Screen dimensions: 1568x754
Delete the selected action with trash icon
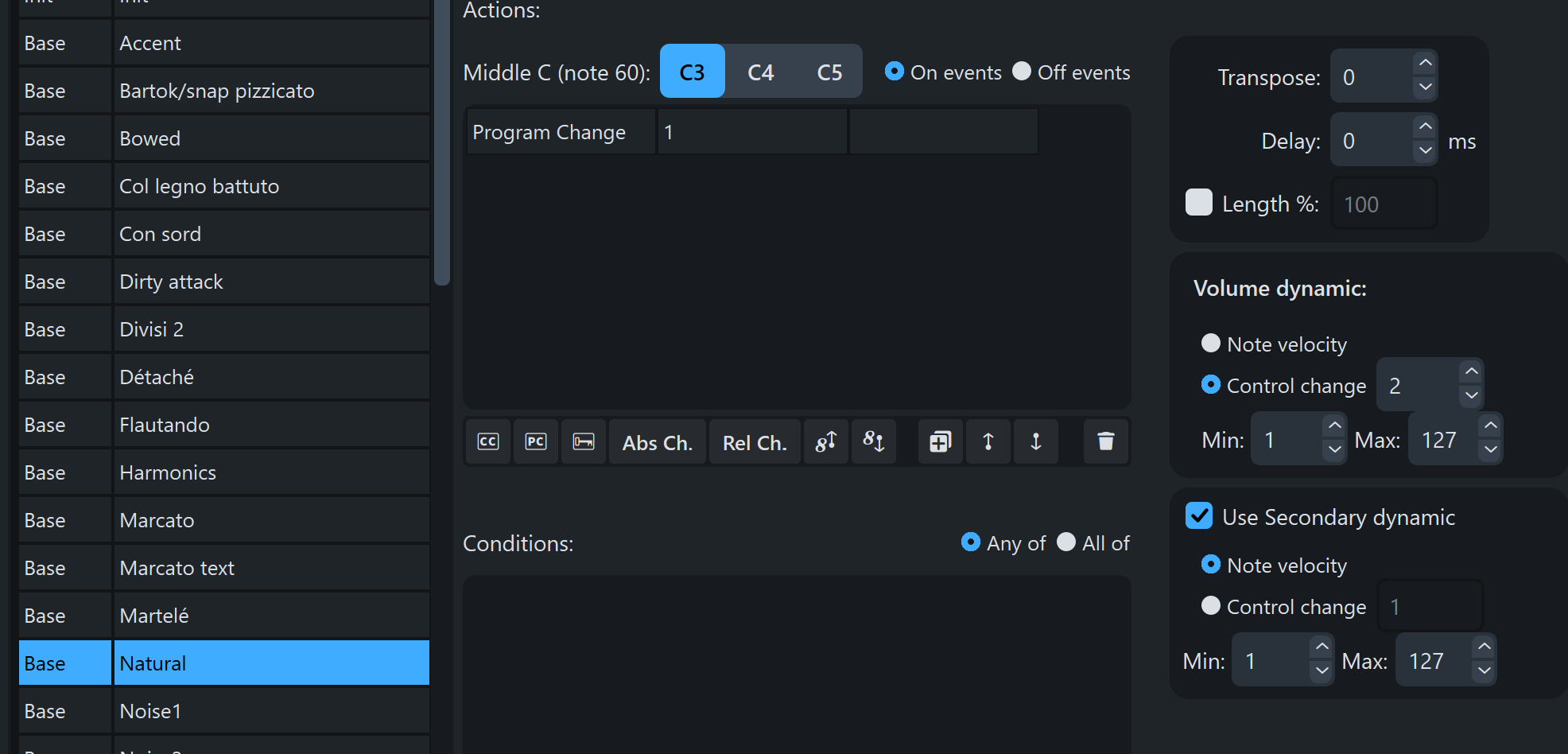pyautogui.click(x=1105, y=441)
